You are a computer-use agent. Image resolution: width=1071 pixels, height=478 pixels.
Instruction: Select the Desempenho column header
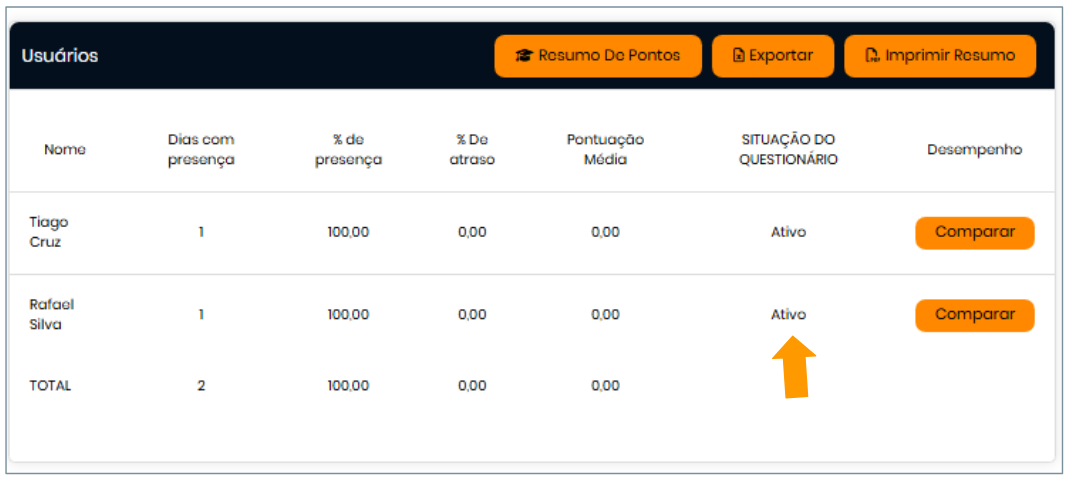coord(974,149)
